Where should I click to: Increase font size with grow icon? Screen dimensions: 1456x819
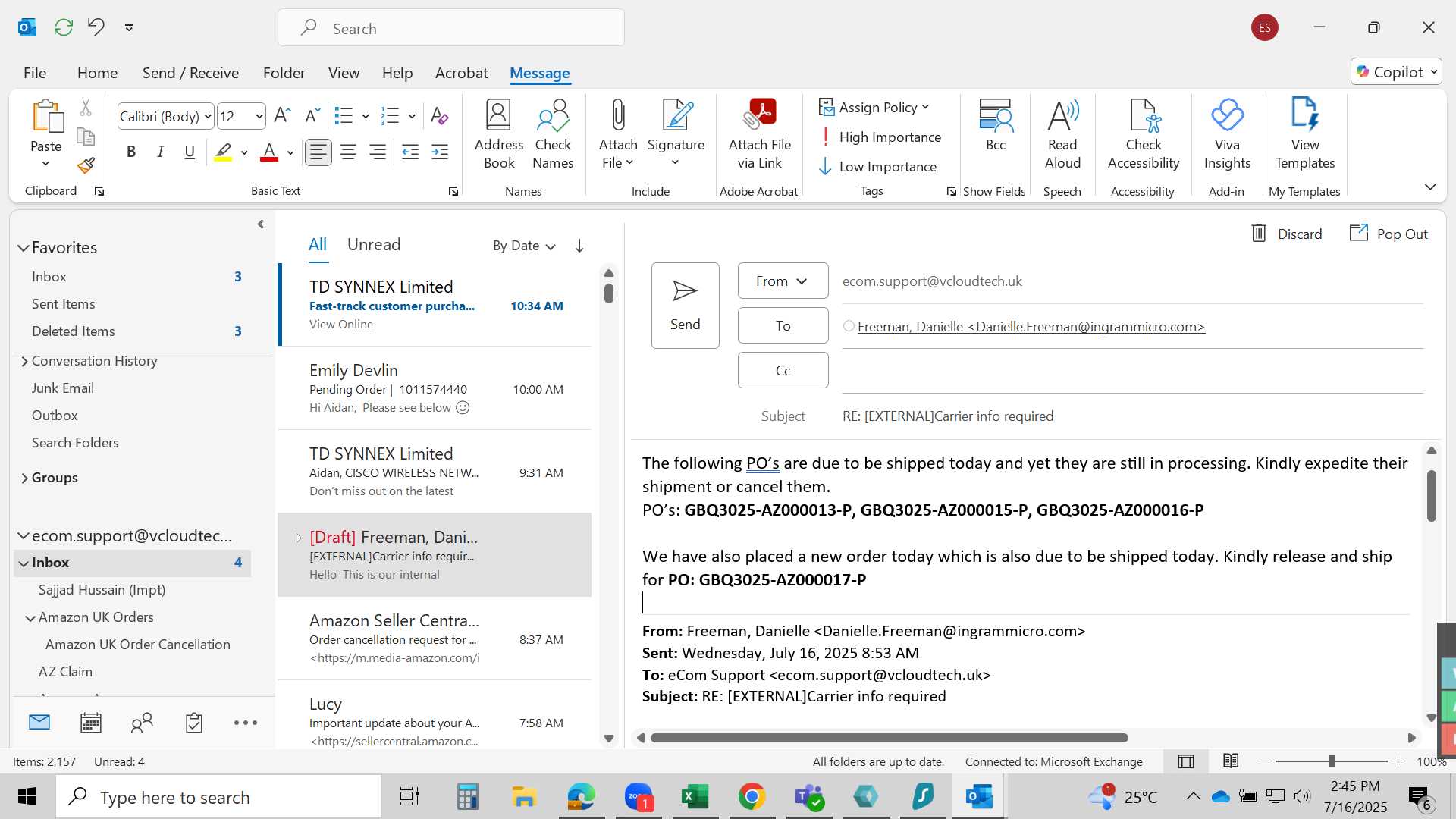(282, 116)
